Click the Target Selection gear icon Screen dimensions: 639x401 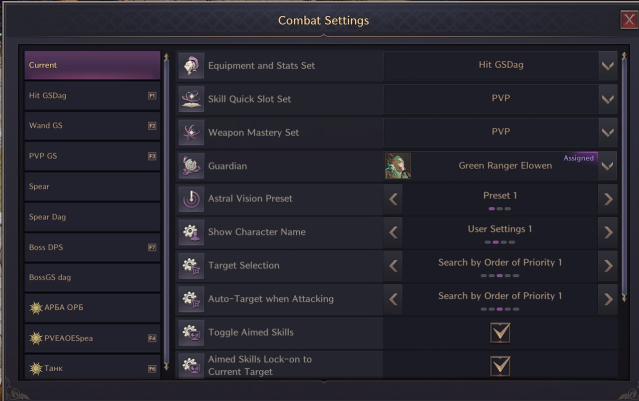point(191,265)
